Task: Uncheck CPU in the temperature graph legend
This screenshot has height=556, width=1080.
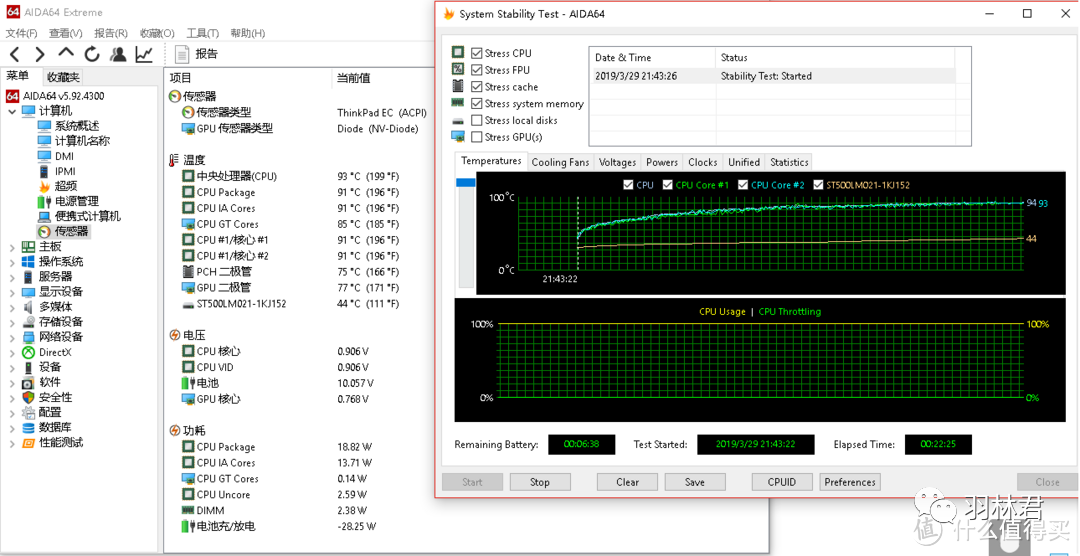Action: tap(627, 185)
